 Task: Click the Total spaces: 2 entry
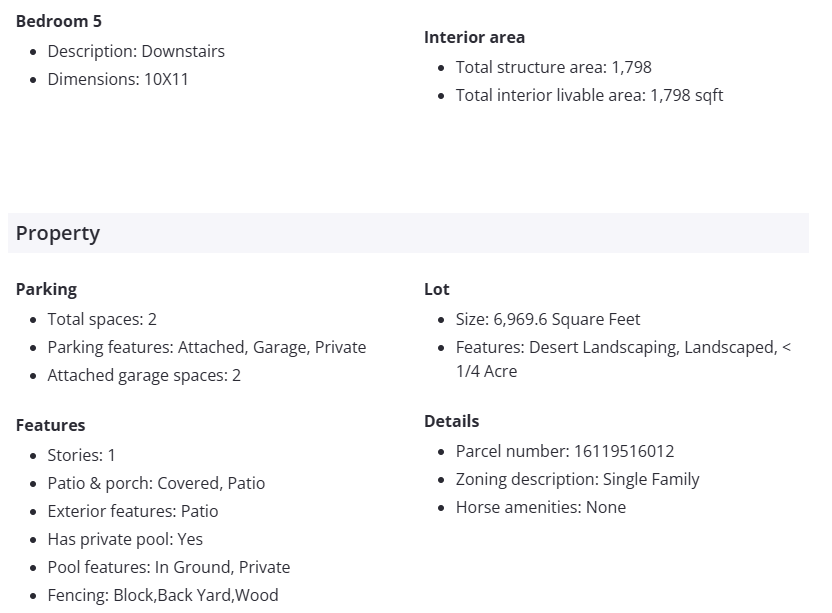point(102,319)
